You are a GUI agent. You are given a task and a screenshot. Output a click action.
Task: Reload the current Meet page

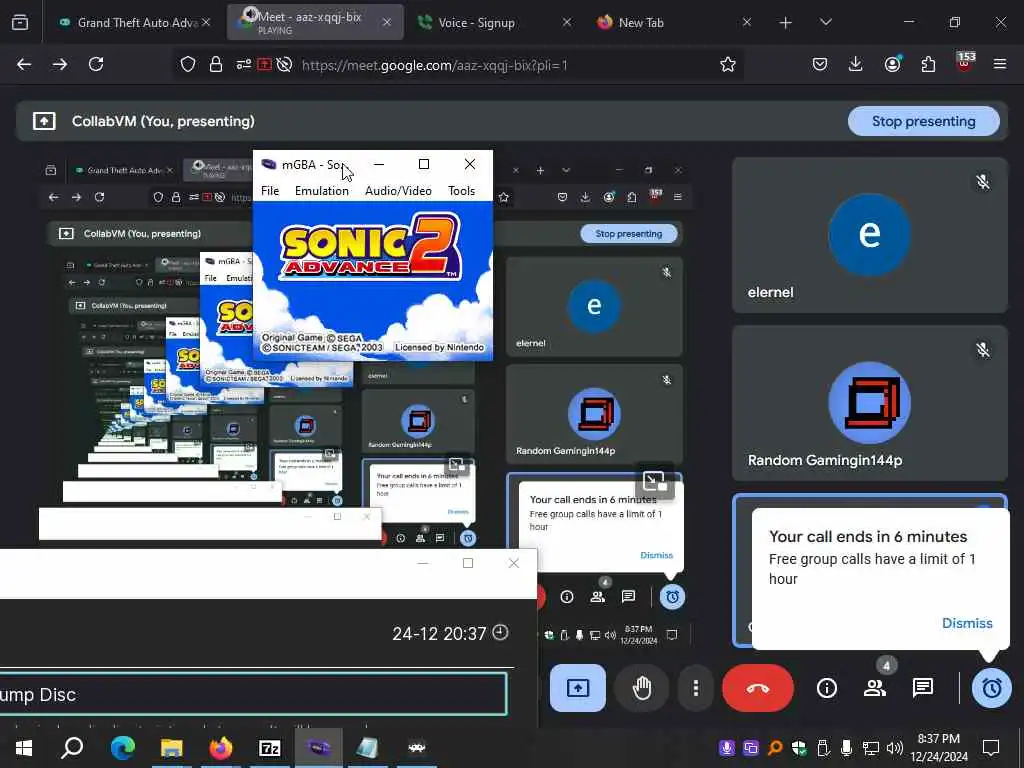96,64
